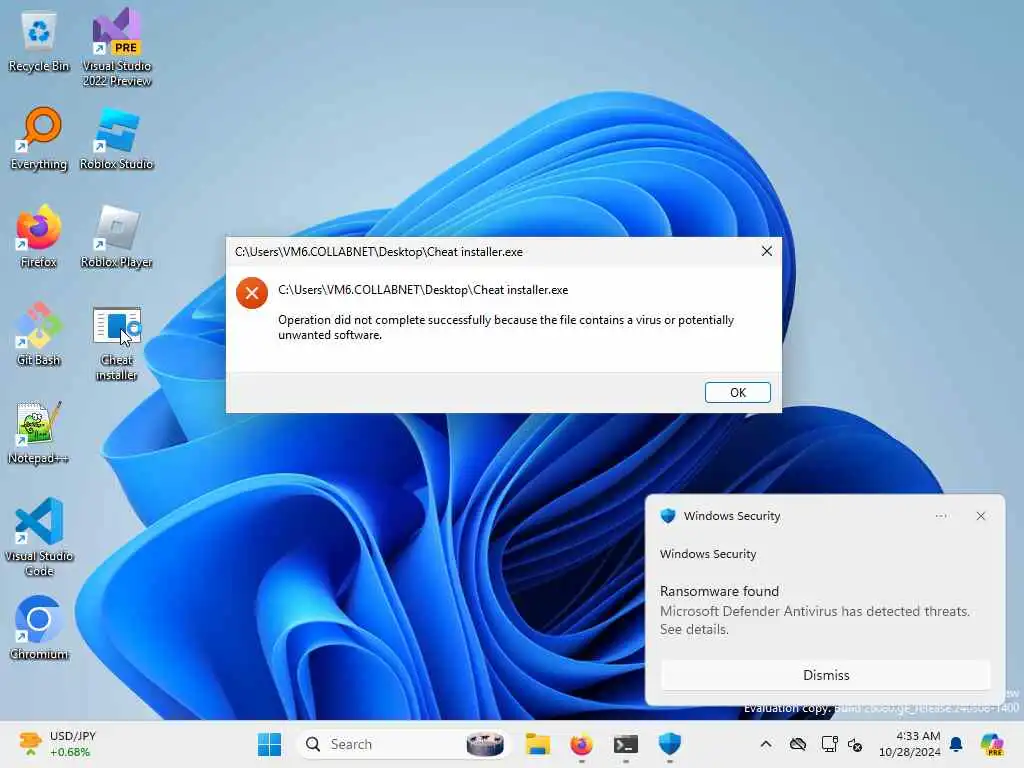The height and width of the screenshot is (768, 1024).
Task: Click the search highlight image in Search box
Action: click(485, 744)
